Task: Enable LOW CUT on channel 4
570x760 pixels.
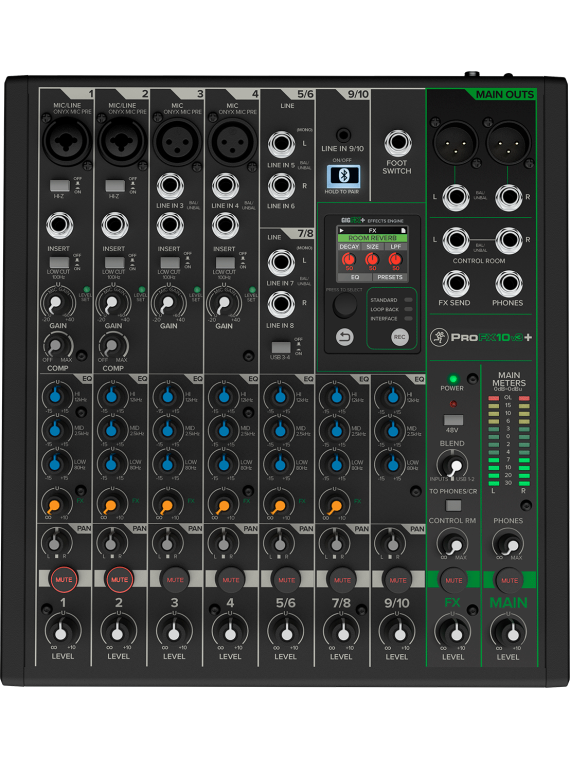Action: point(225,262)
